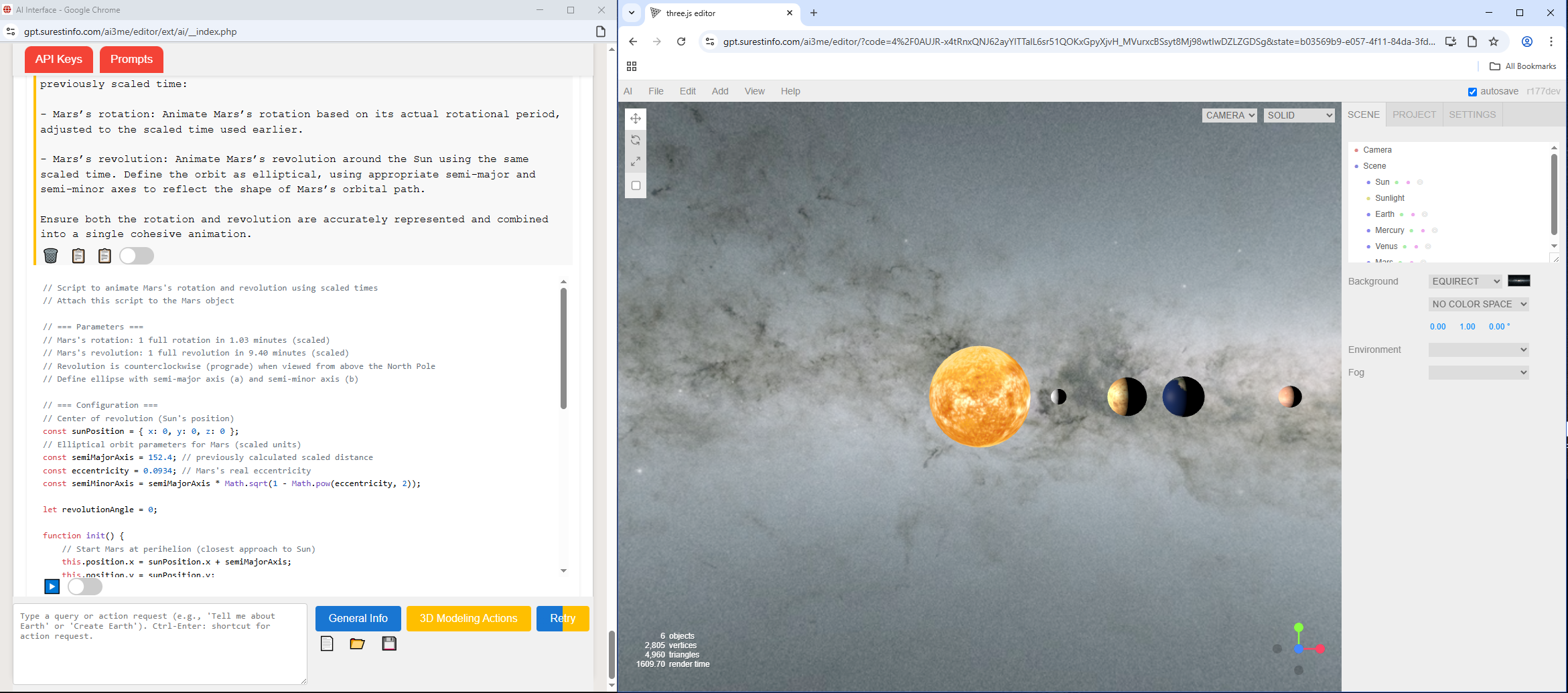Select Sunlight in the scene outliner
1568x693 pixels.
[x=1390, y=198]
